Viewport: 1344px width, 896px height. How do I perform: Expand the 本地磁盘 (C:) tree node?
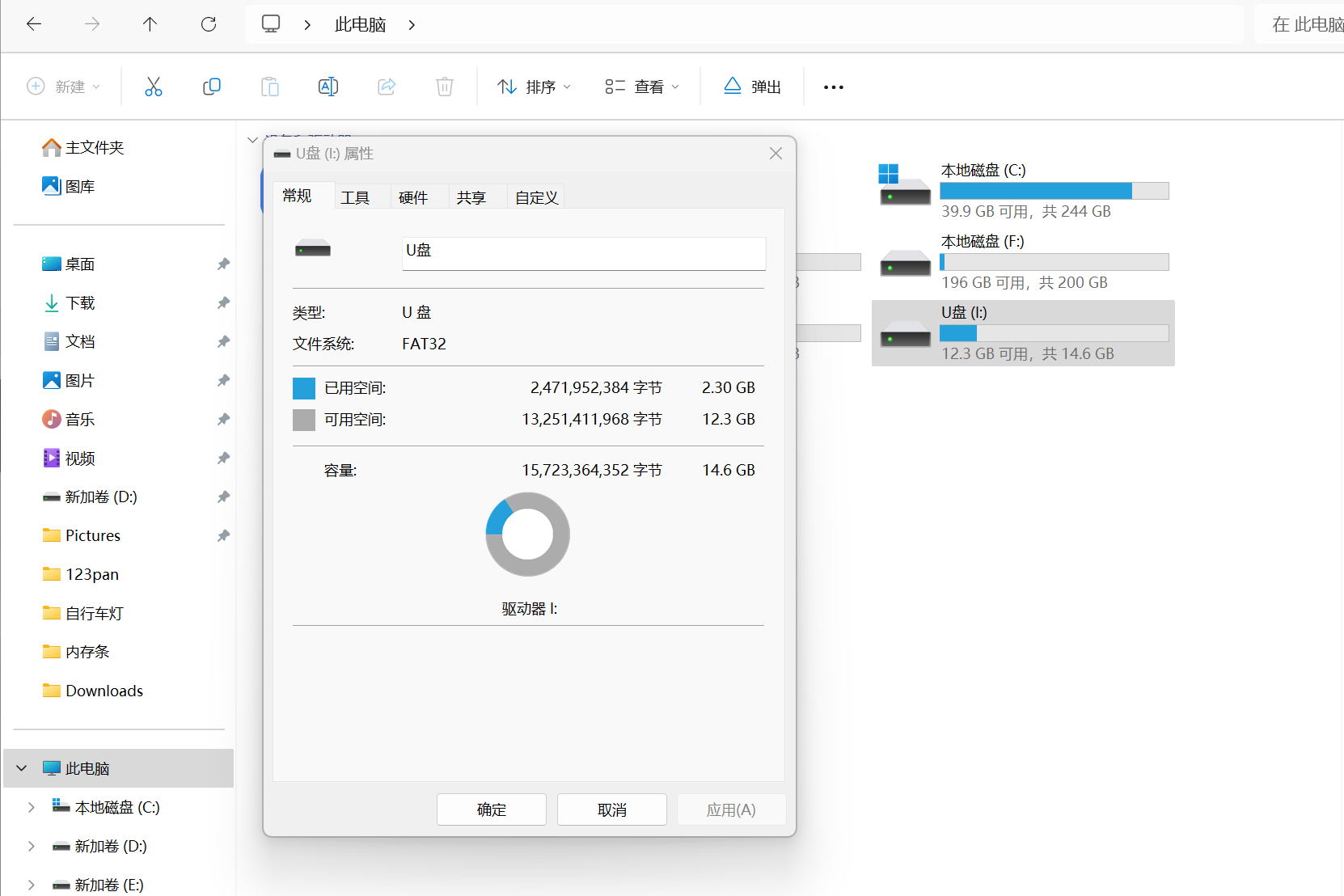tap(31, 807)
